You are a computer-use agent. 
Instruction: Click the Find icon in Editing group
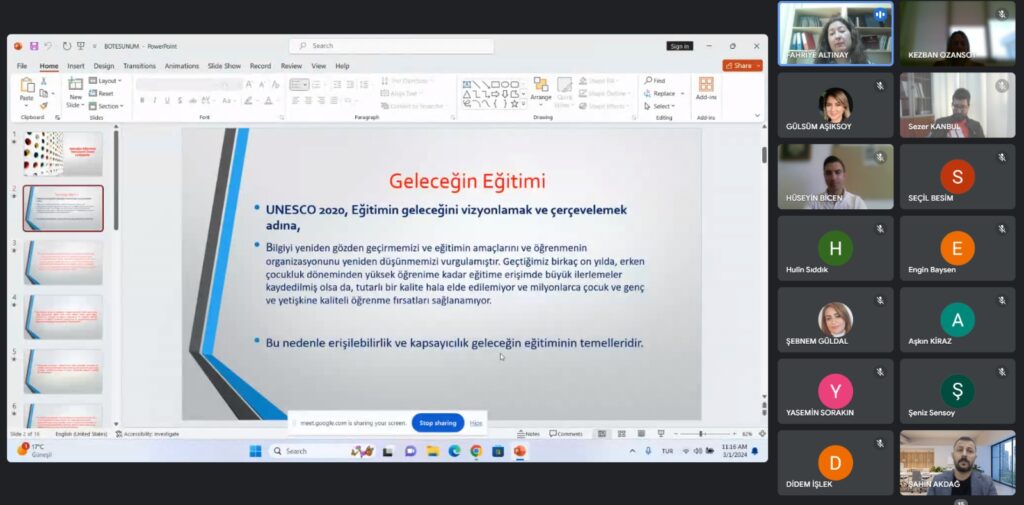point(655,80)
